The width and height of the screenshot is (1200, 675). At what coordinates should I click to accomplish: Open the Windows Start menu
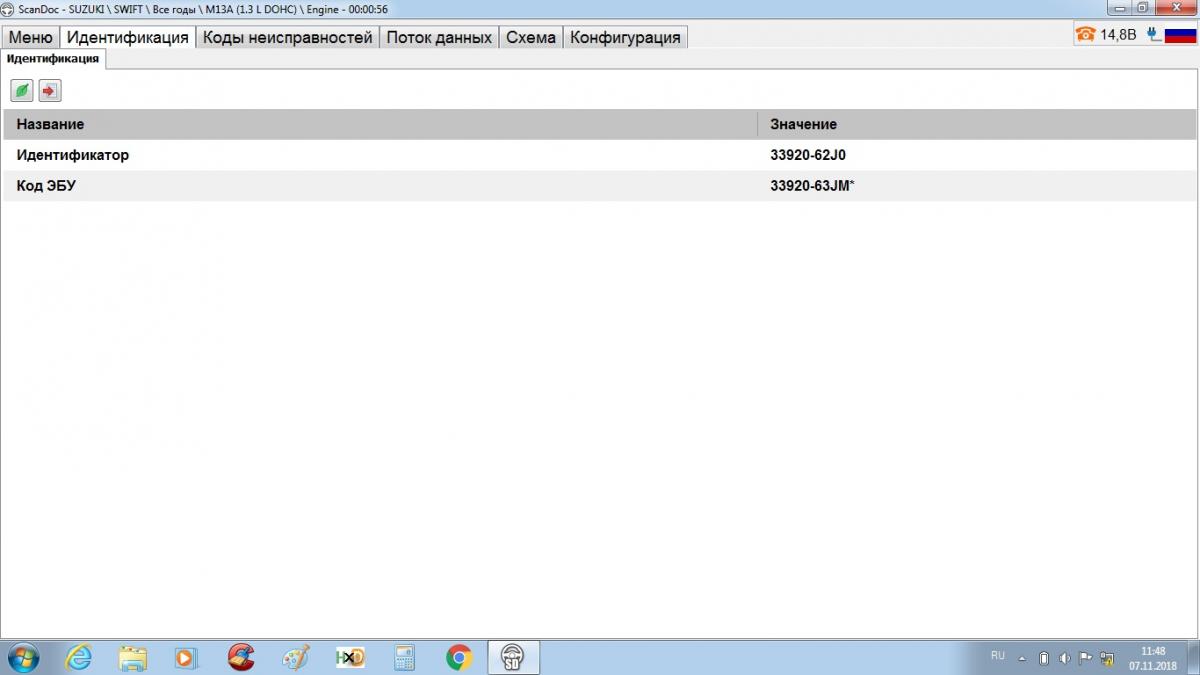coord(22,657)
